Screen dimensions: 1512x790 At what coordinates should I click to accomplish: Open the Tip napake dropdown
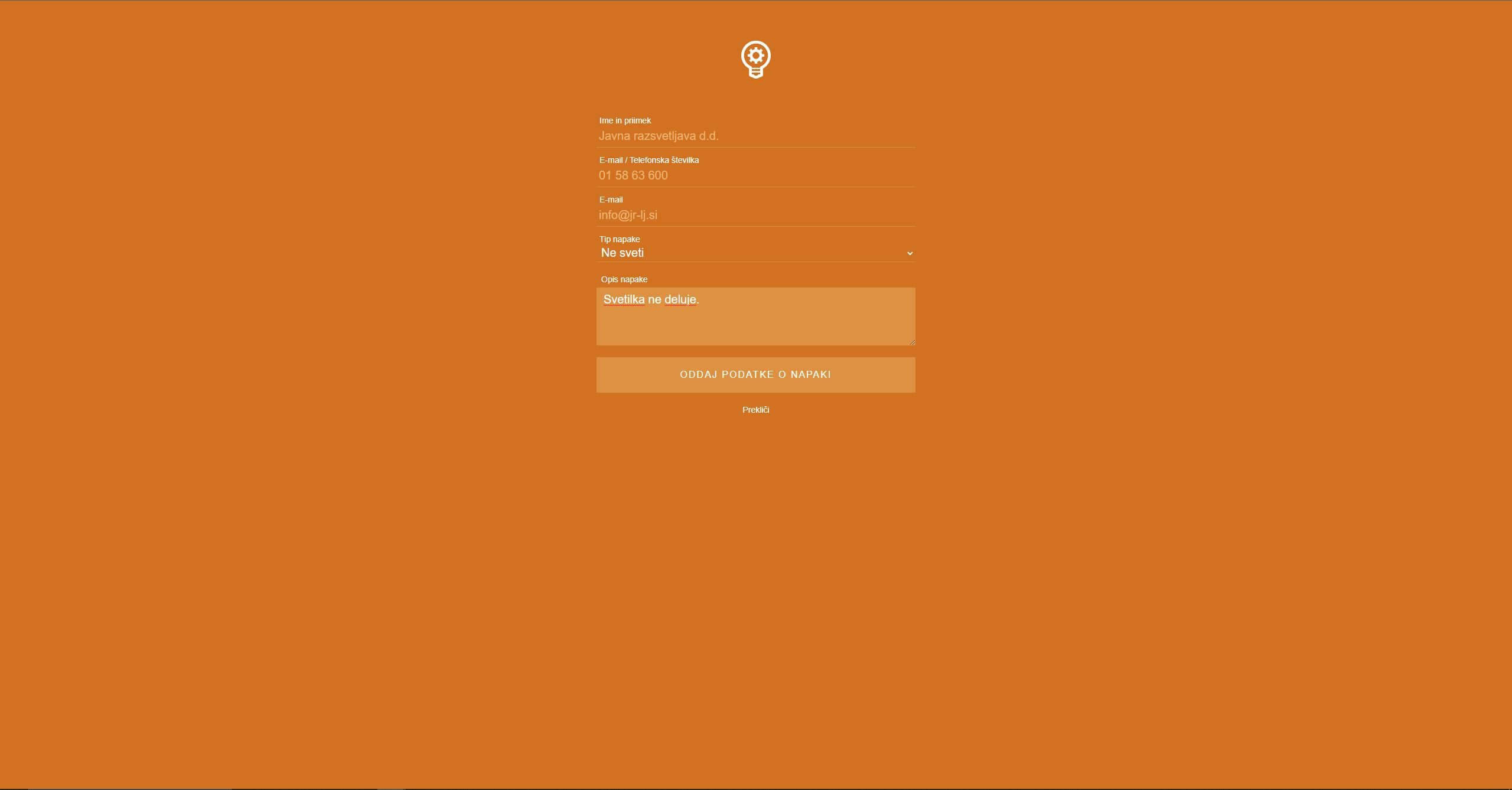[755, 253]
